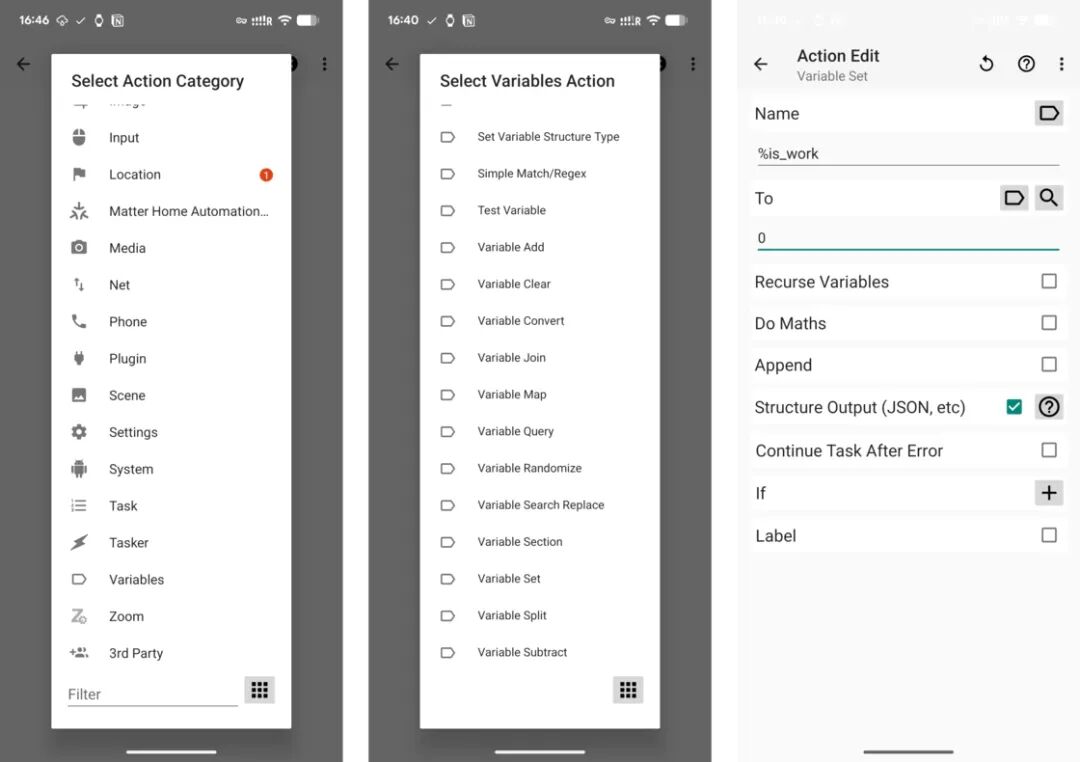Enable Continue Task After Error checkbox
Image resolution: width=1080 pixels, height=762 pixels.
pos(1049,450)
